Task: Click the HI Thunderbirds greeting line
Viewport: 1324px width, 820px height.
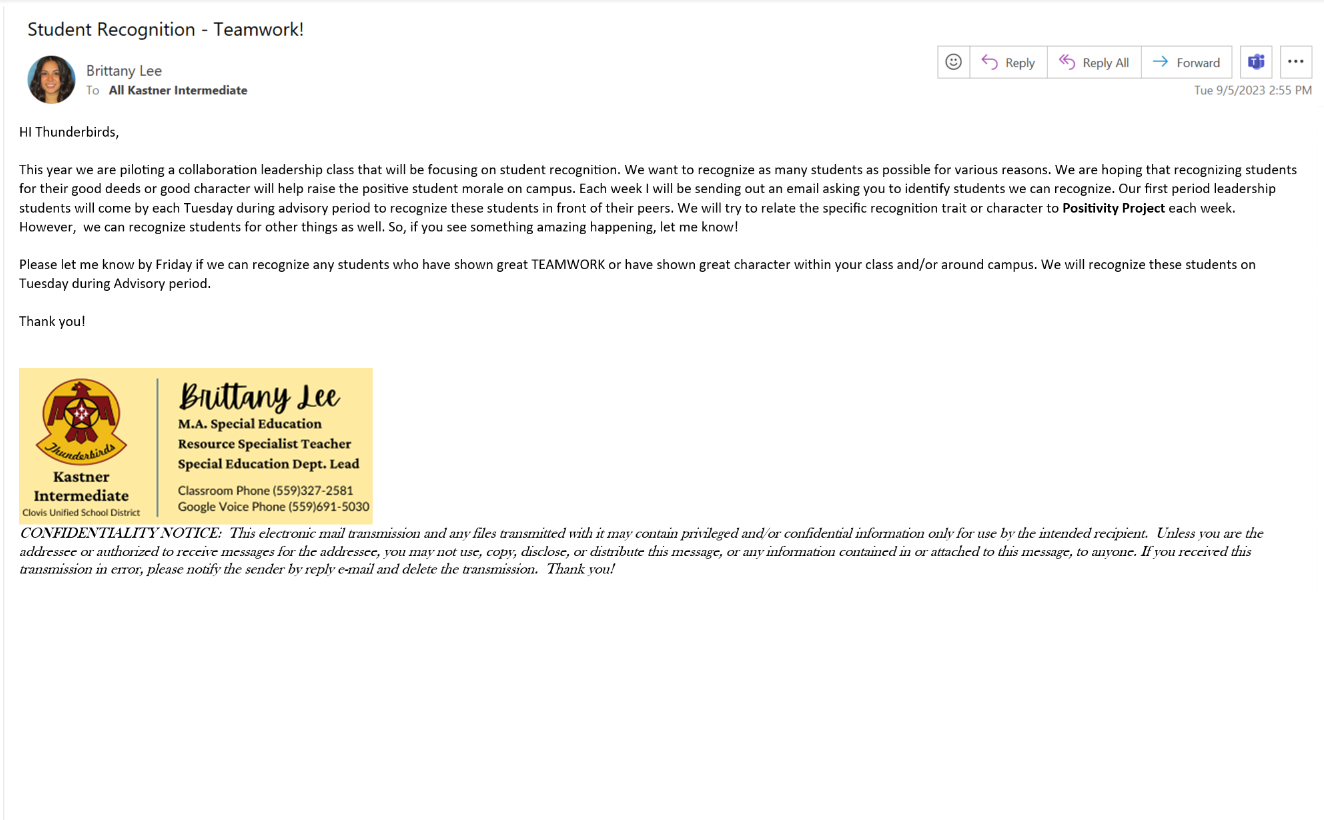Action: point(69,132)
